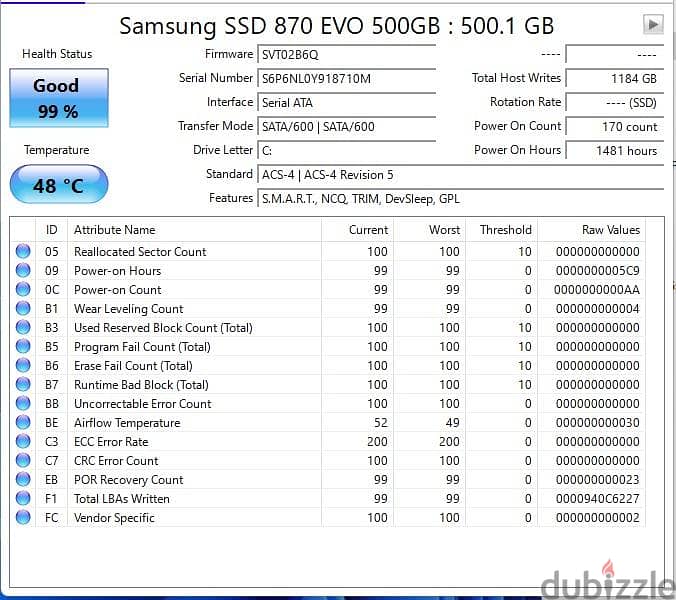Click the status orb for Uncorrectable Error Count
The height and width of the screenshot is (600, 676).
23,403
